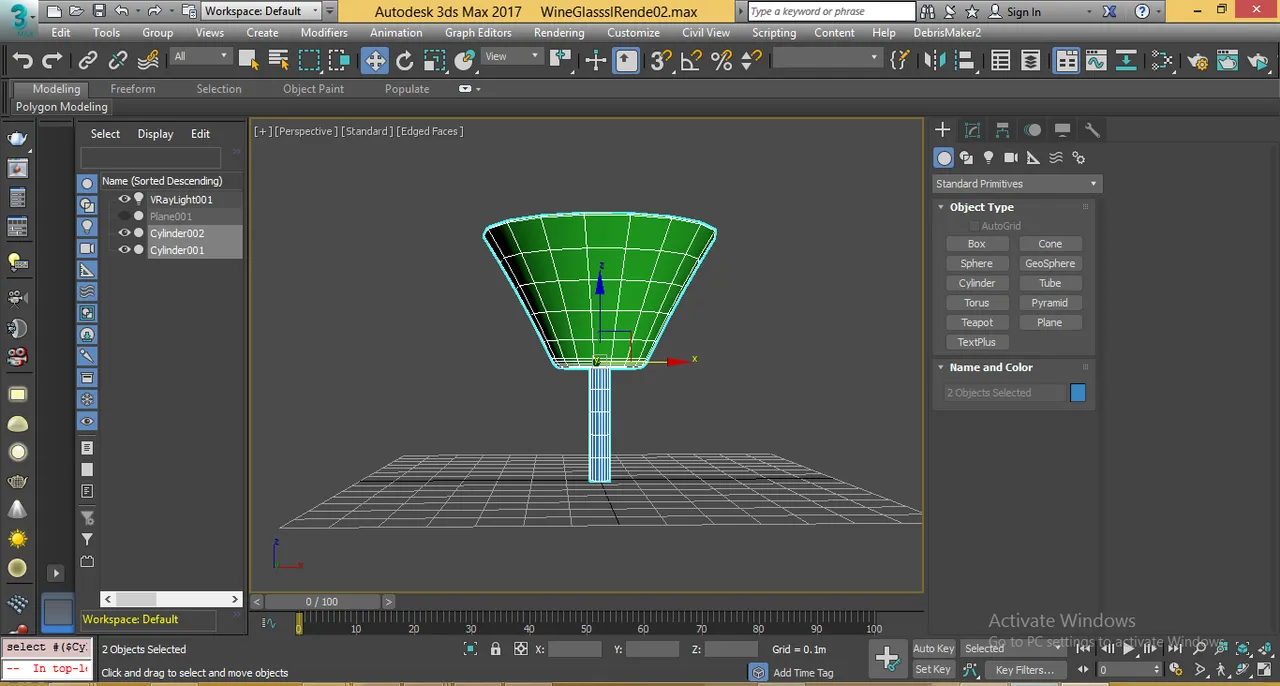This screenshot has width=1280, height=686.
Task: Open the Display command panel tab
Action: [x=1062, y=130]
